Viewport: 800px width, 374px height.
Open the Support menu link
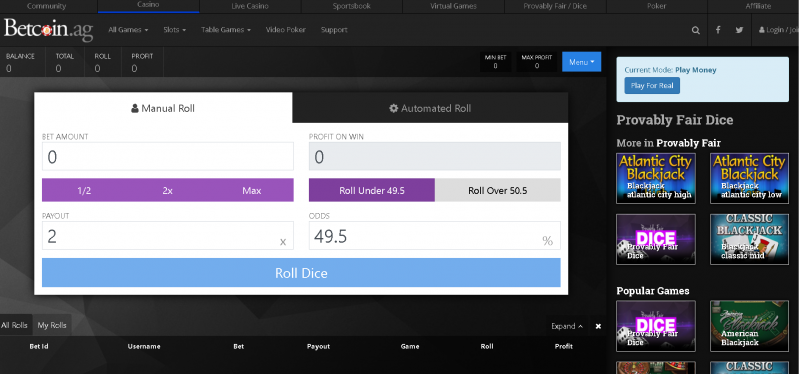click(334, 30)
